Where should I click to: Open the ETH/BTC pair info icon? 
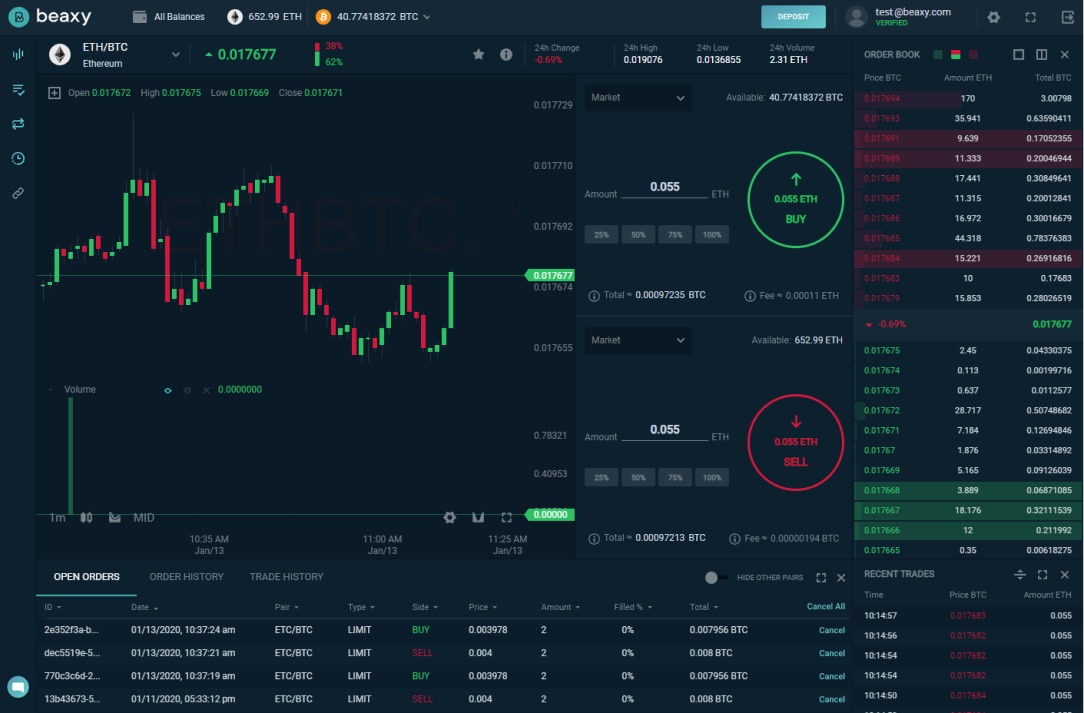[506, 55]
